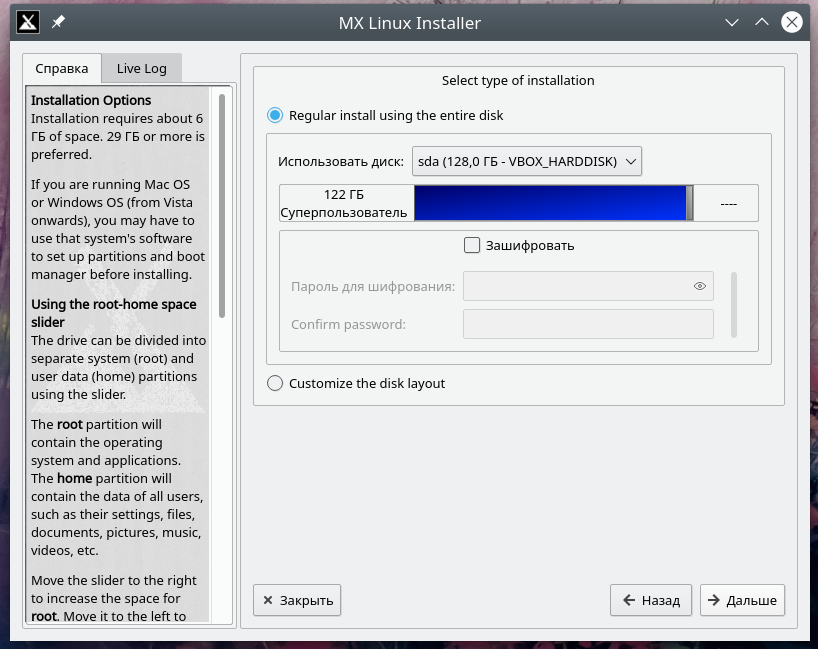Select Regular install using the entire disk

[x=276, y=115]
